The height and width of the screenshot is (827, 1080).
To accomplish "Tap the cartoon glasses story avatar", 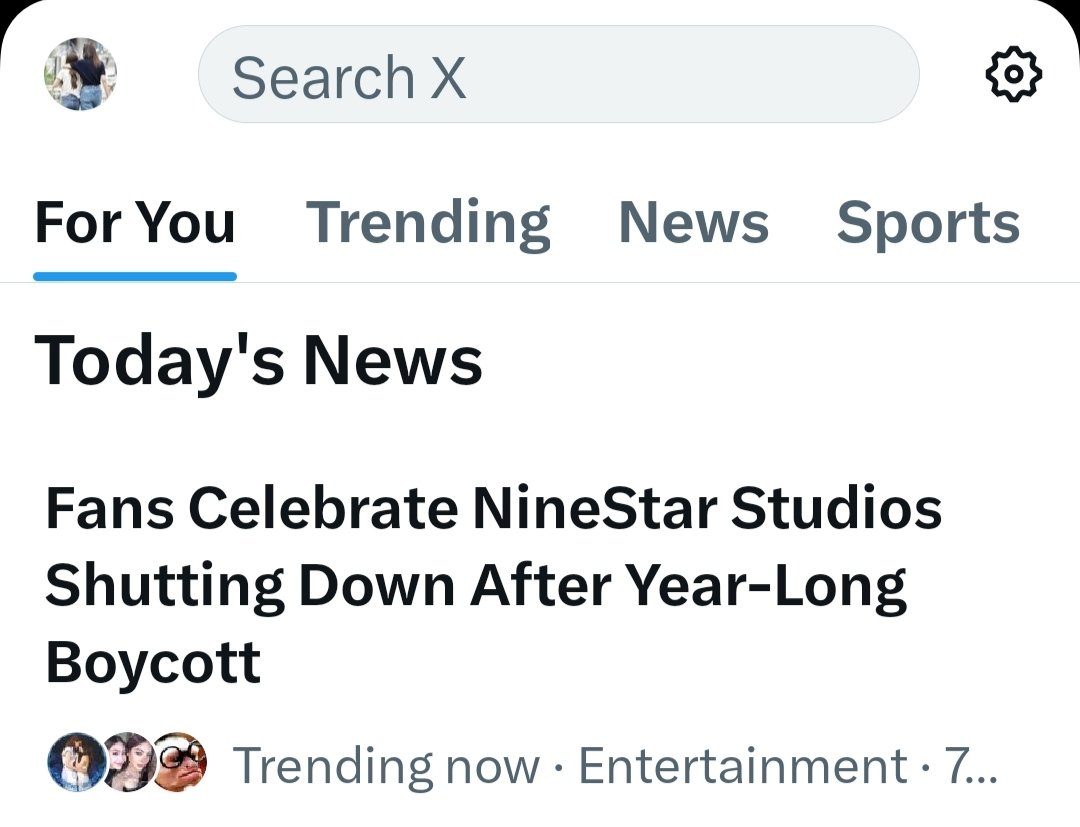I will [x=179, y=762].
